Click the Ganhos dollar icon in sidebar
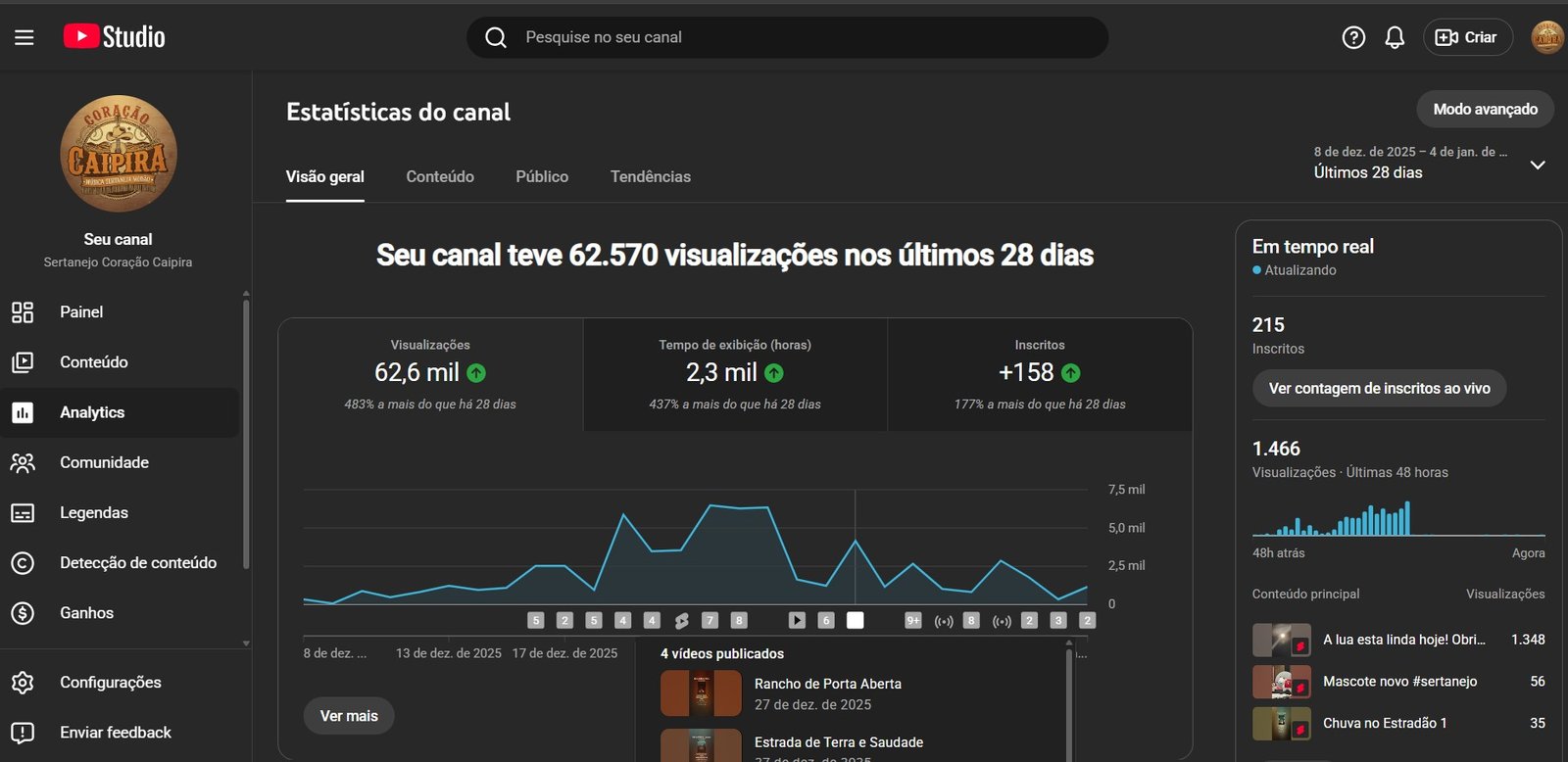 tap(23, 613)
